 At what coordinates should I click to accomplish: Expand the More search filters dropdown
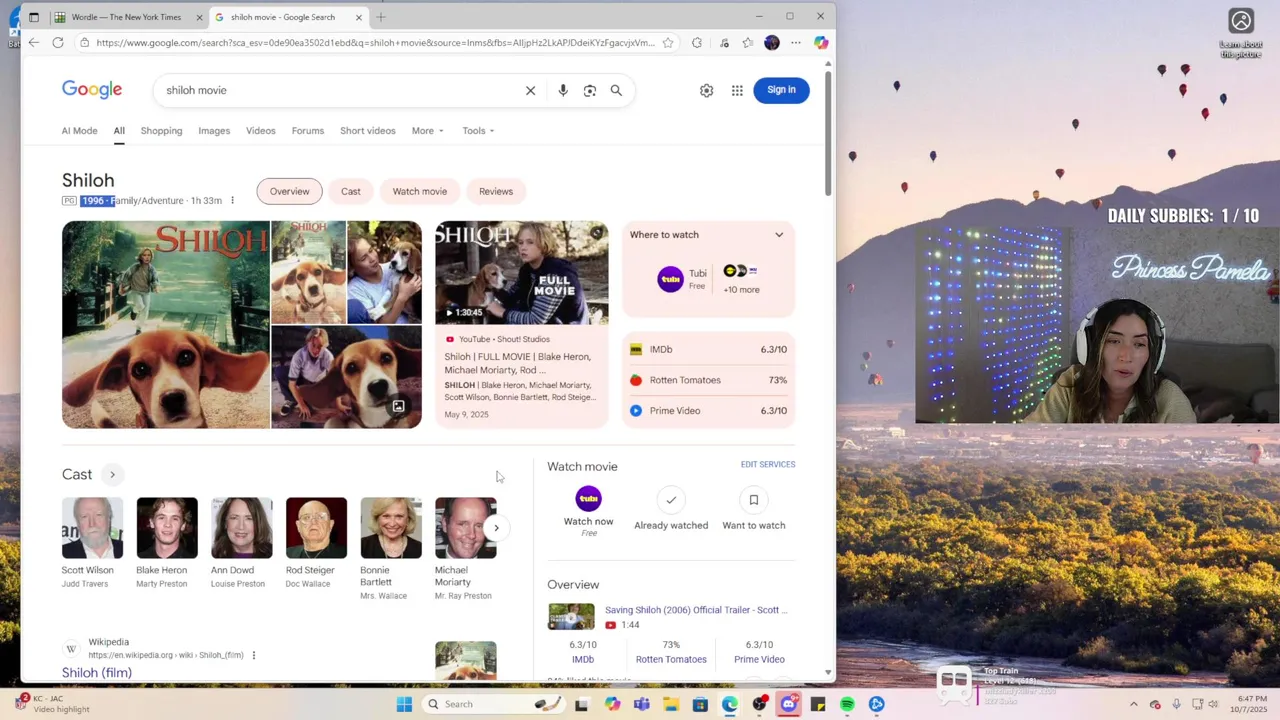(x=427, y=131)
